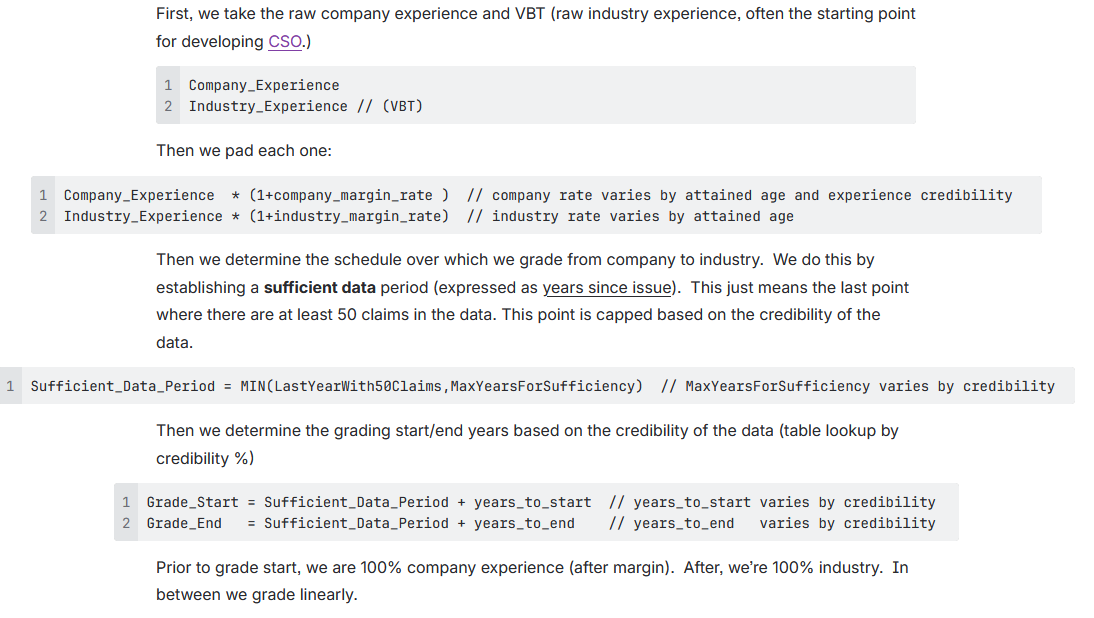Click the "Industry_Experience // (VBT)" code line
Screen dimensions: 1094x618
(x=305, y=106)
